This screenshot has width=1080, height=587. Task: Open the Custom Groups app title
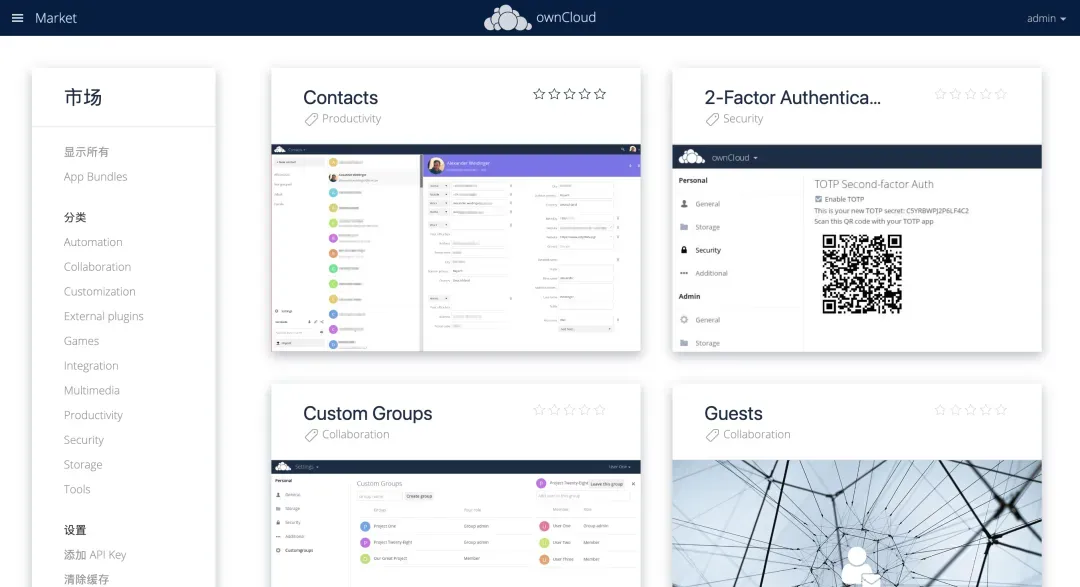pos(368,414)
